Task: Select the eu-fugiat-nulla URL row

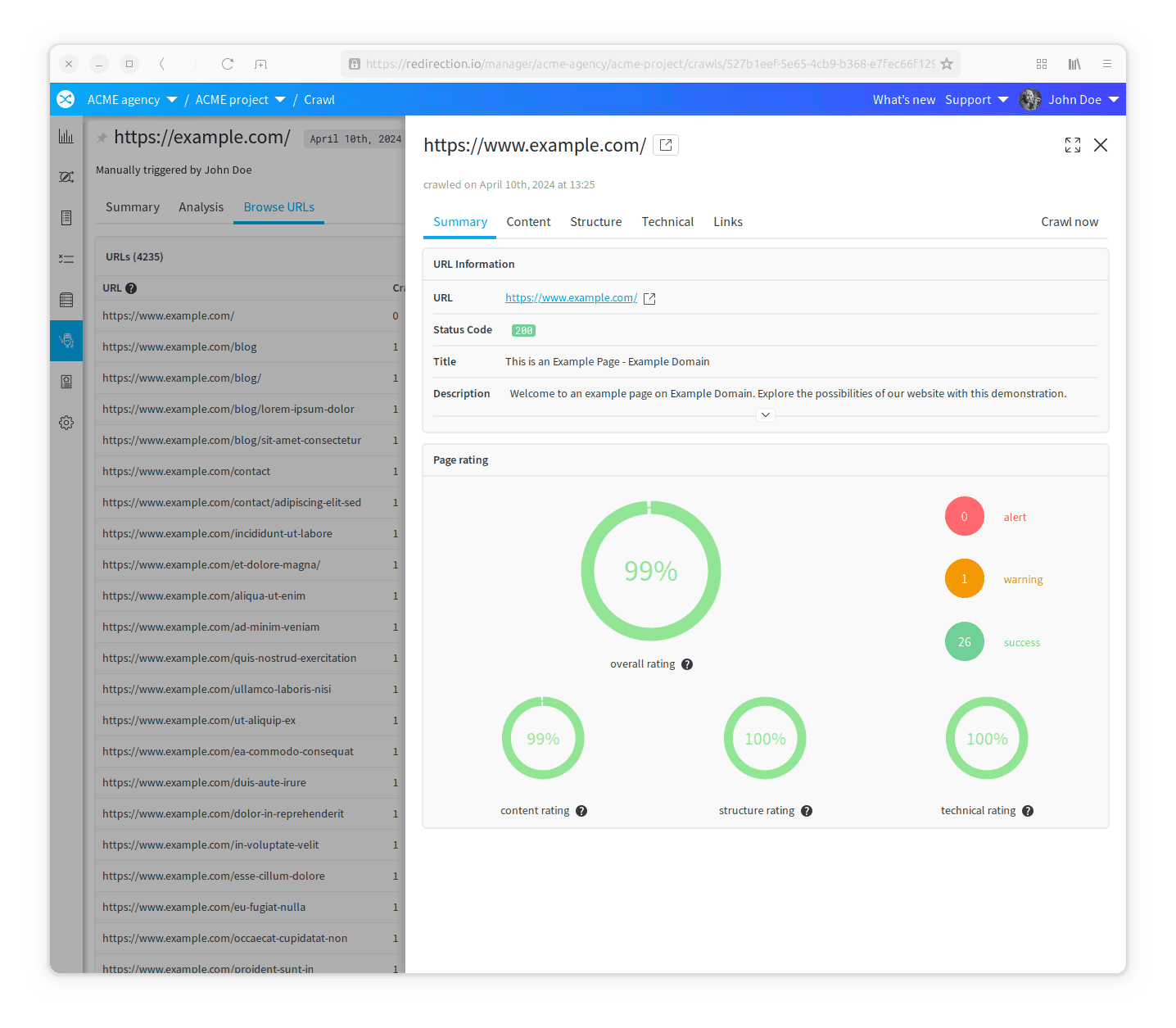Action: 250,908
